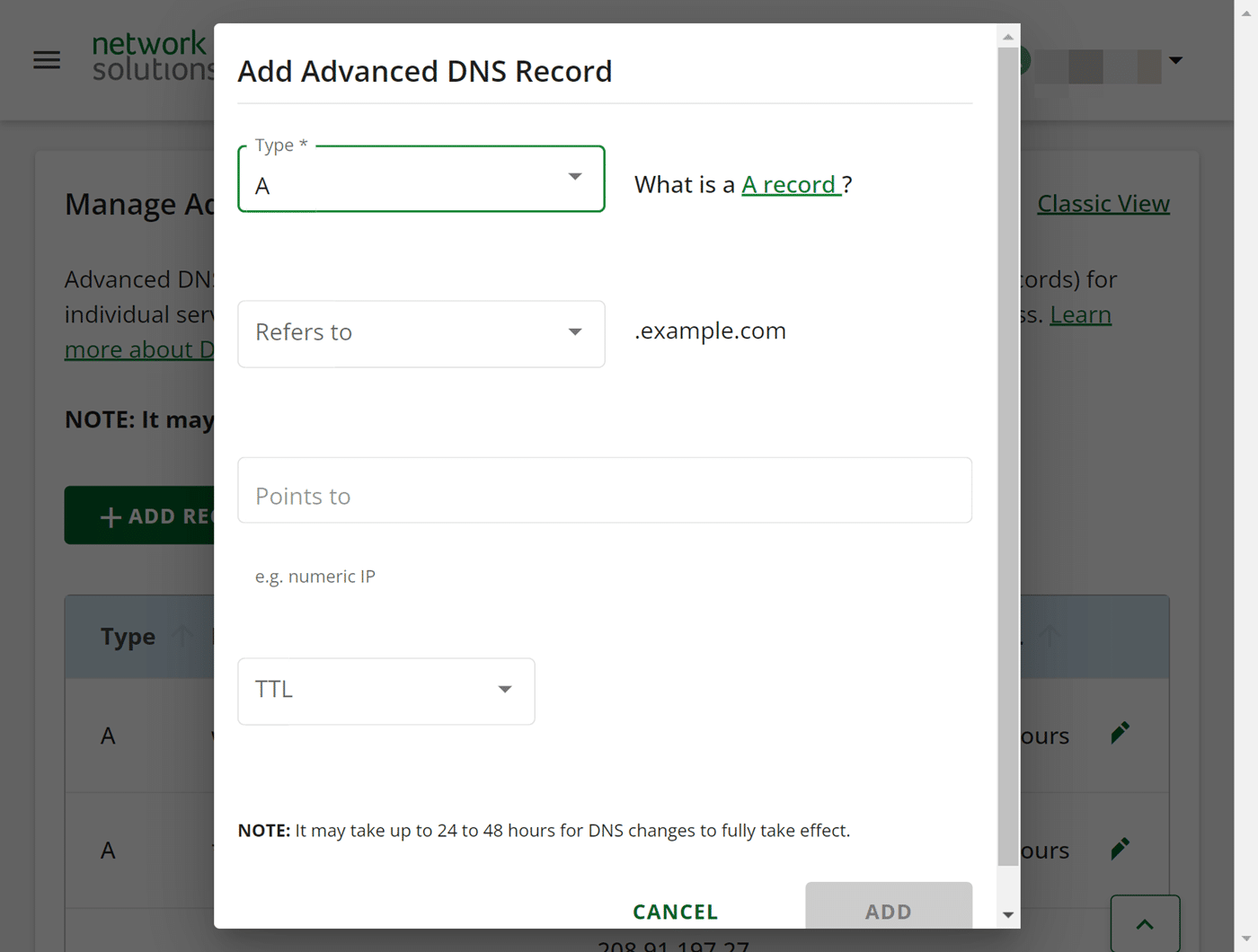Viewport: 1258px width, 952px height.
Task: Sort the table using the Type column arrow
Action: (x=181, y=636)
